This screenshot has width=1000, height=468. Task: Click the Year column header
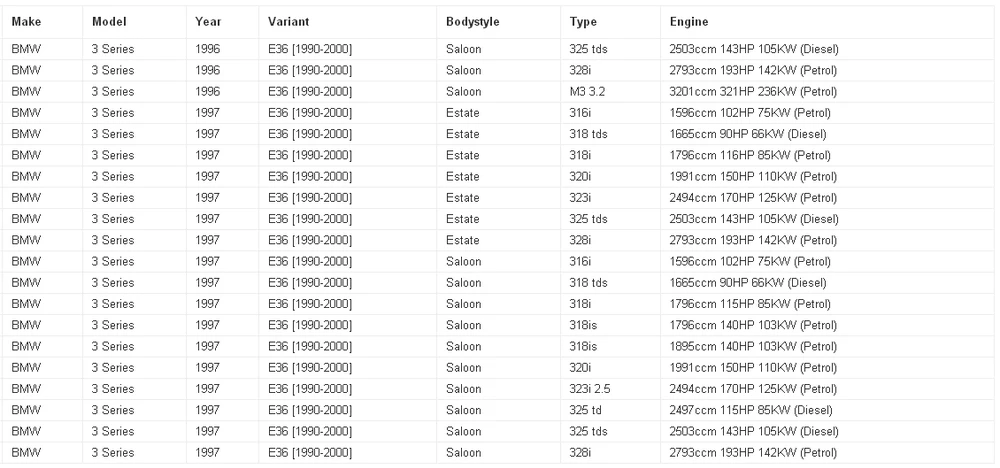[x=208, y=22]
